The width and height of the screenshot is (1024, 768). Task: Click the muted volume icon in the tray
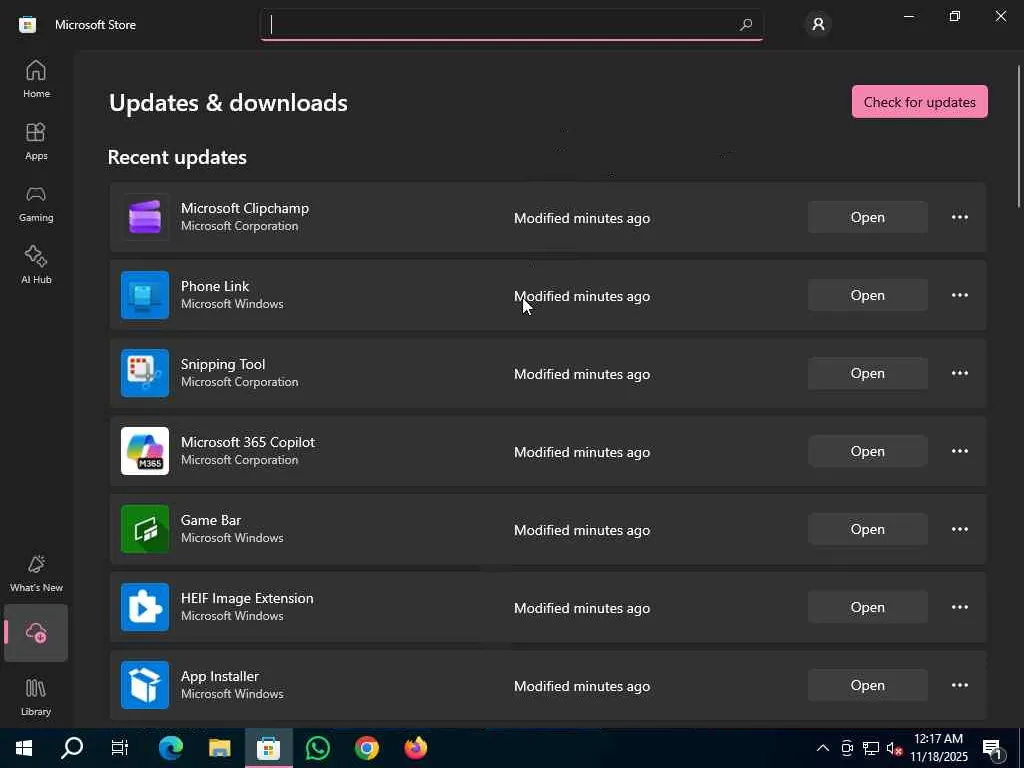click(894, 748)
